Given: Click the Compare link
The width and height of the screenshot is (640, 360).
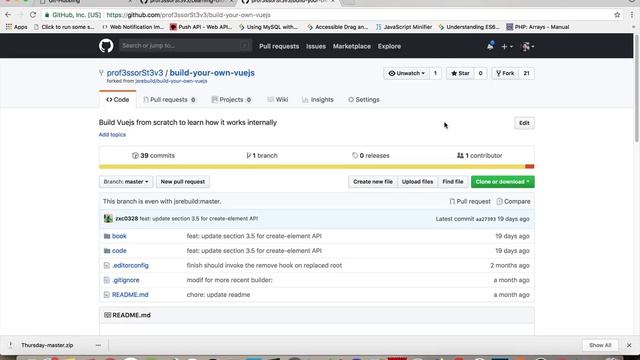Looking at the screenshot, I should tap(513, 201).
